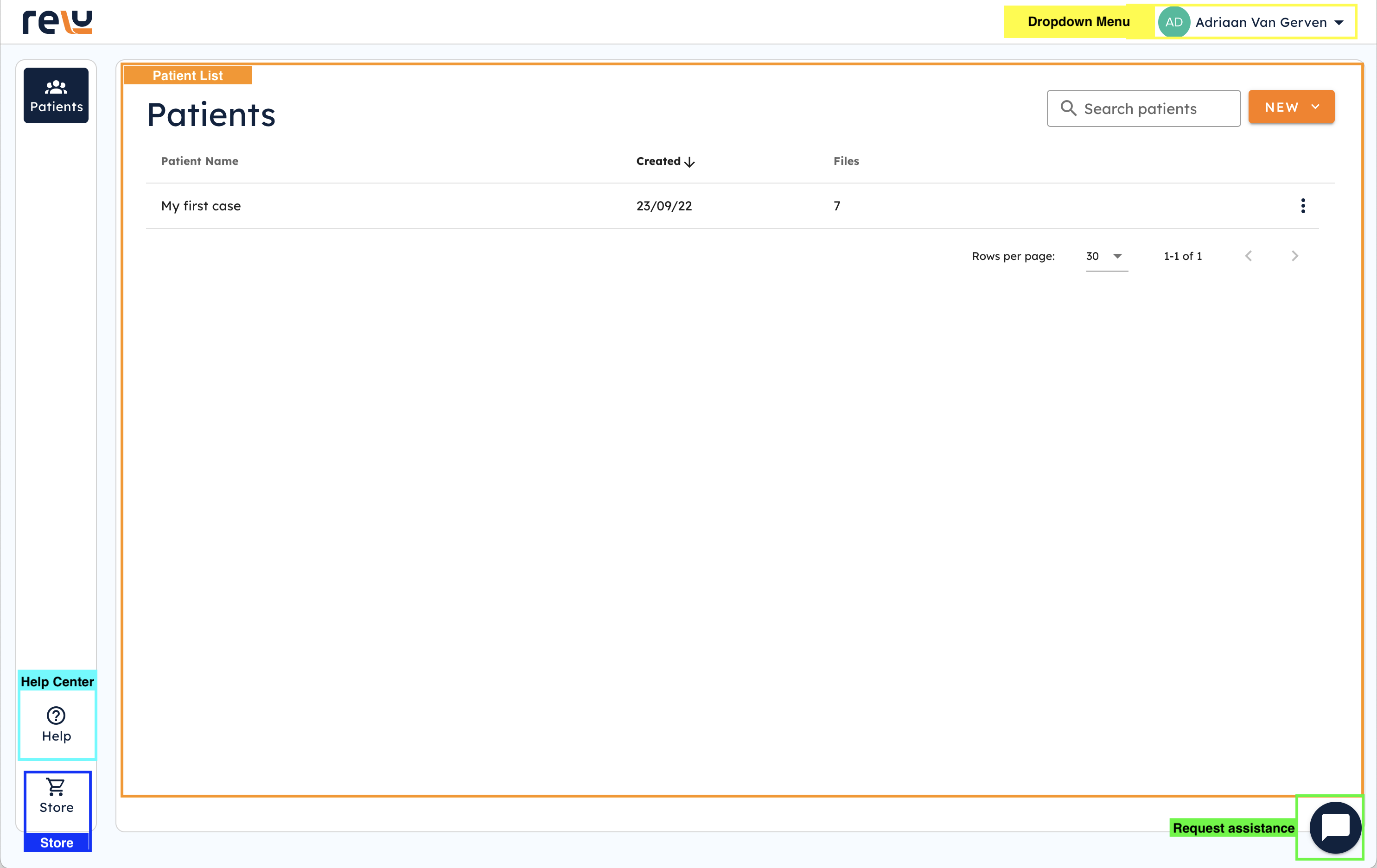Click the magnifier icon in search box
The image size is (1377, 868).
point(1068,108)
